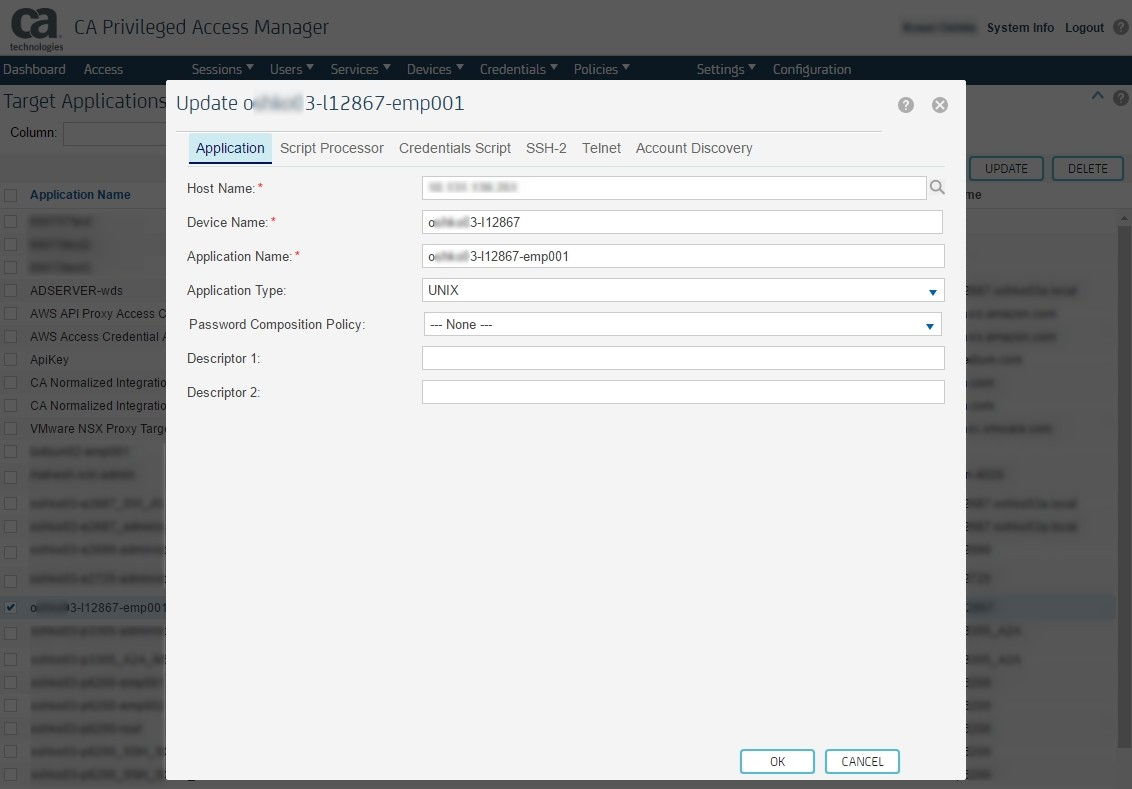Click the help icon next to Logout

click(x=1120, y=28)
